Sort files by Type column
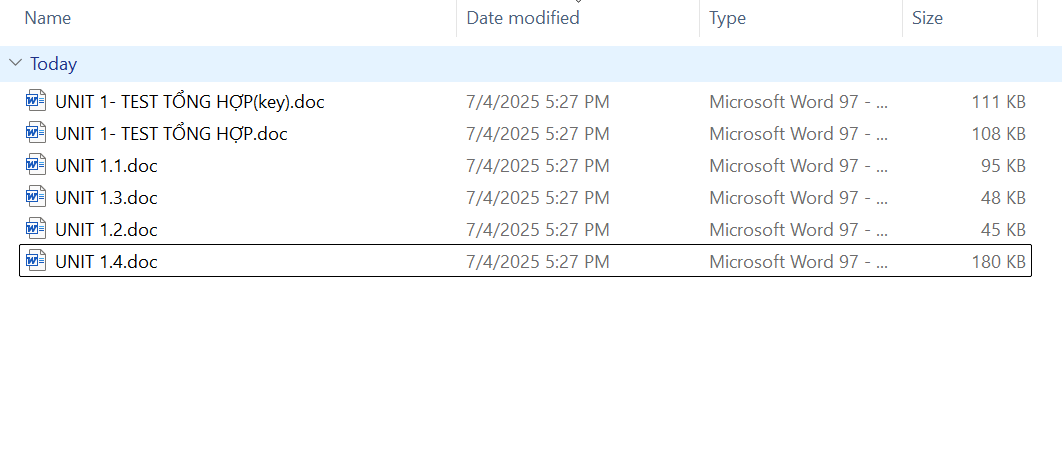The width and height of the screenshot is (1062, 456). [728, 18]
